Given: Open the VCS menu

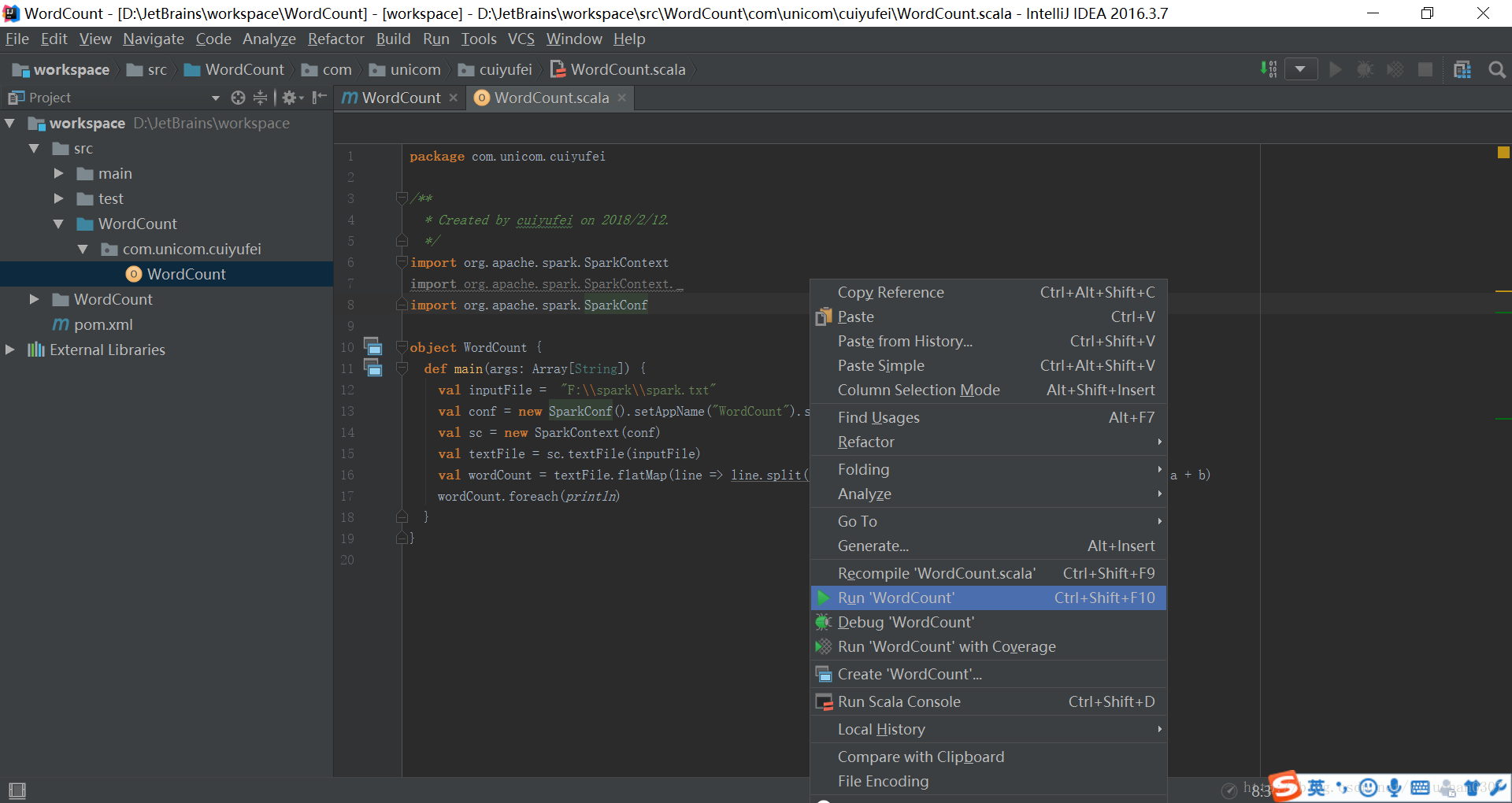Looking at the screenshot, I should click(521, 39).
